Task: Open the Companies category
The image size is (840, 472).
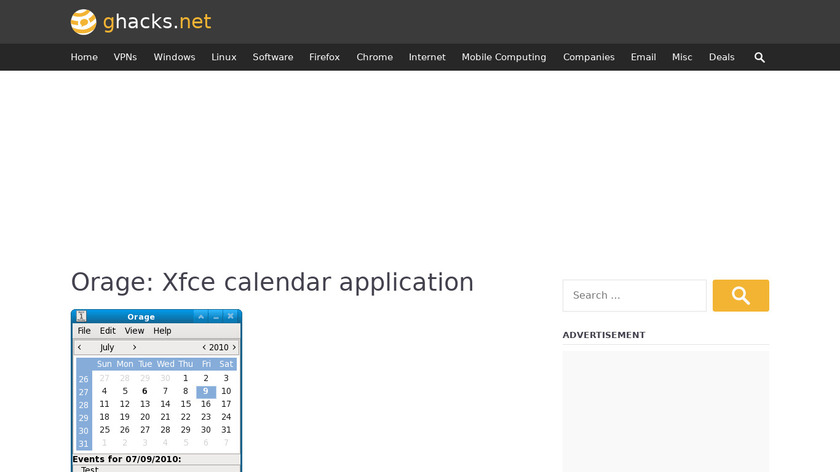Action: (589, 57)
